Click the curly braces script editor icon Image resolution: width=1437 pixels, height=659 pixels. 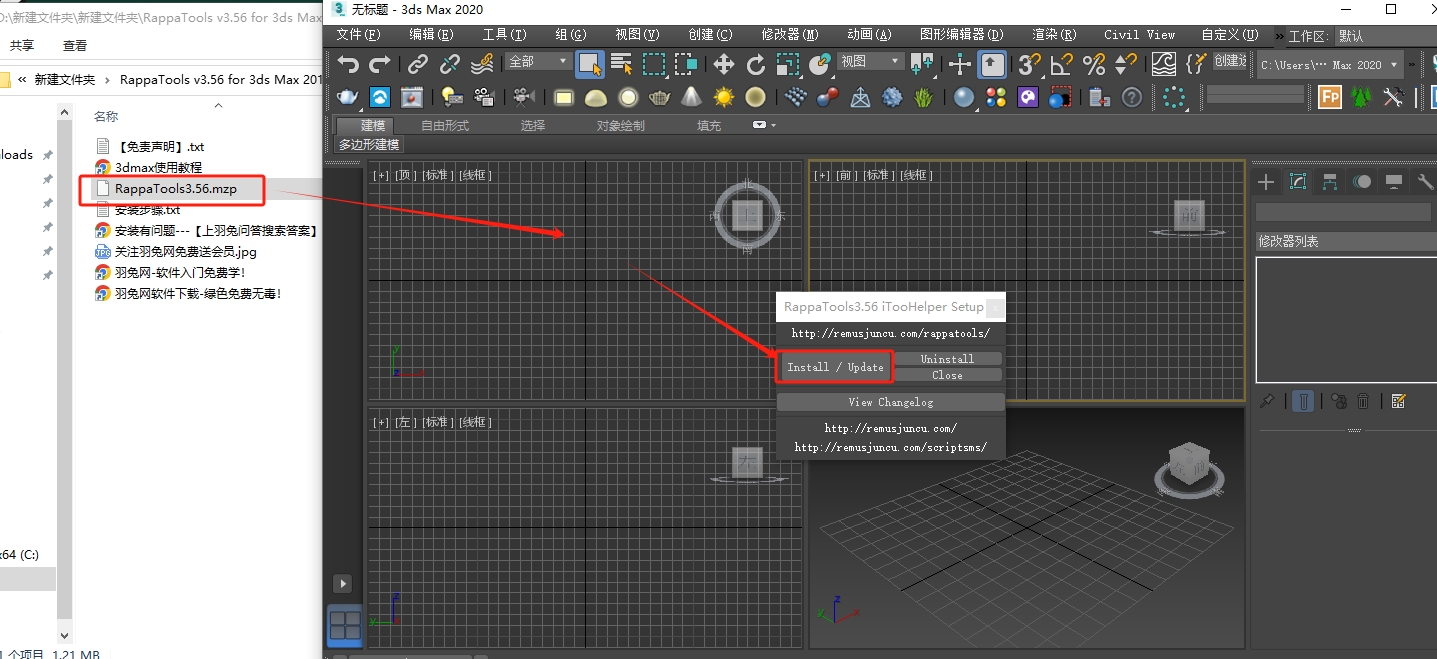pos(1195,65)
